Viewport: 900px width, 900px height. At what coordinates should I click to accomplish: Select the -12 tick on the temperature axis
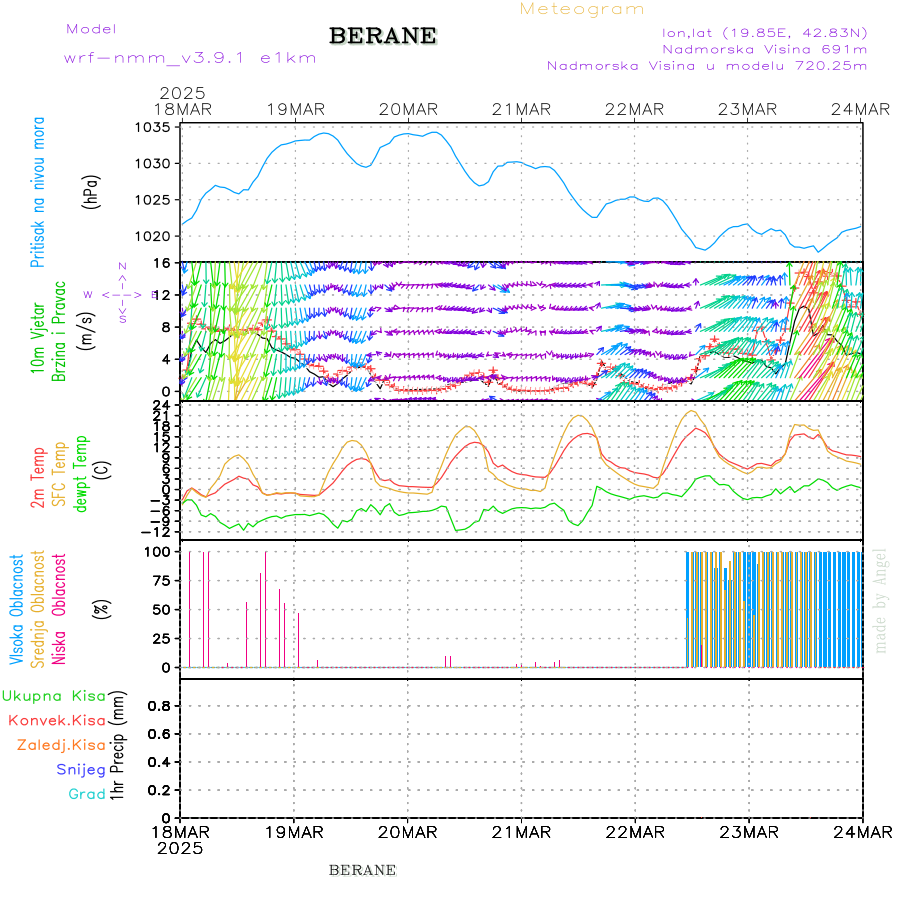156,532
